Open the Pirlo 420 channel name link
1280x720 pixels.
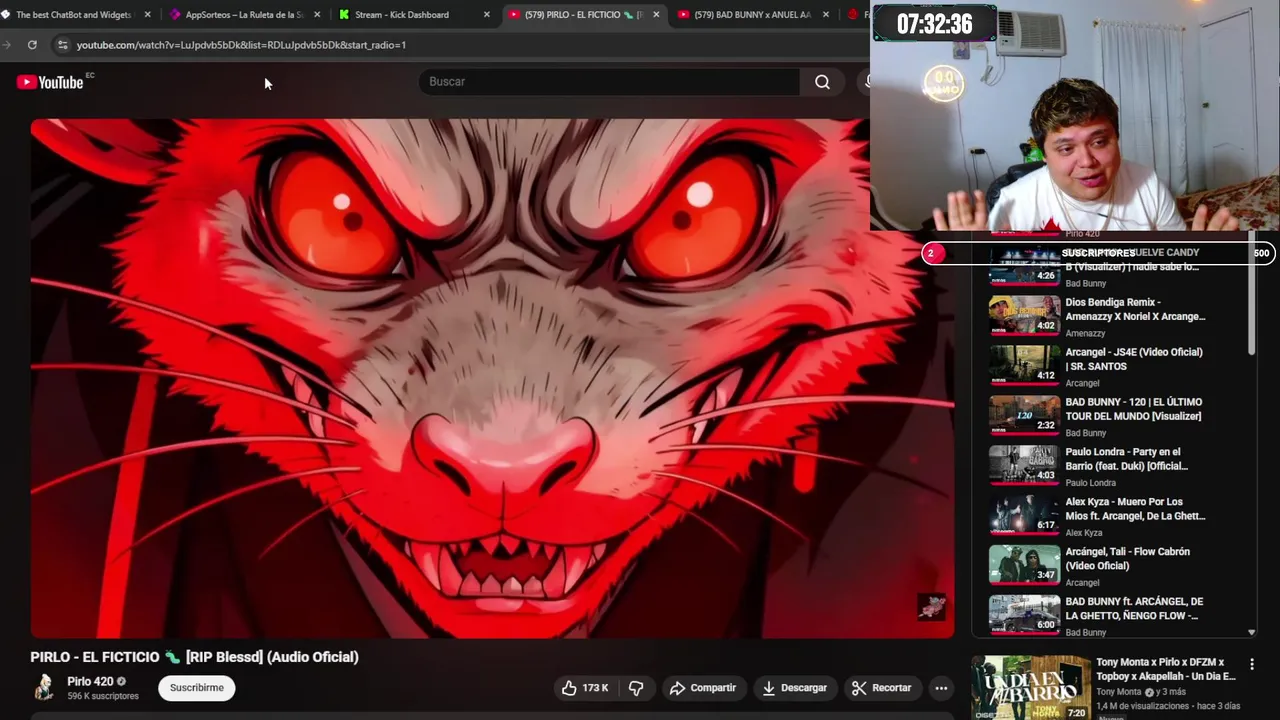pos(90,681)
